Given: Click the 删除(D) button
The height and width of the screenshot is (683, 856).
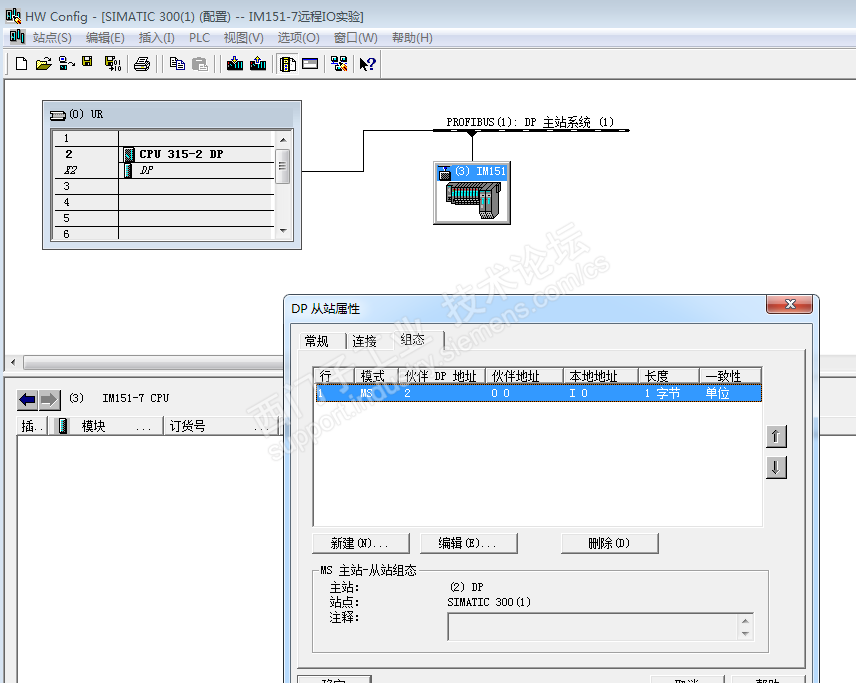Looking at the screenshot, I should coord(610,543).
